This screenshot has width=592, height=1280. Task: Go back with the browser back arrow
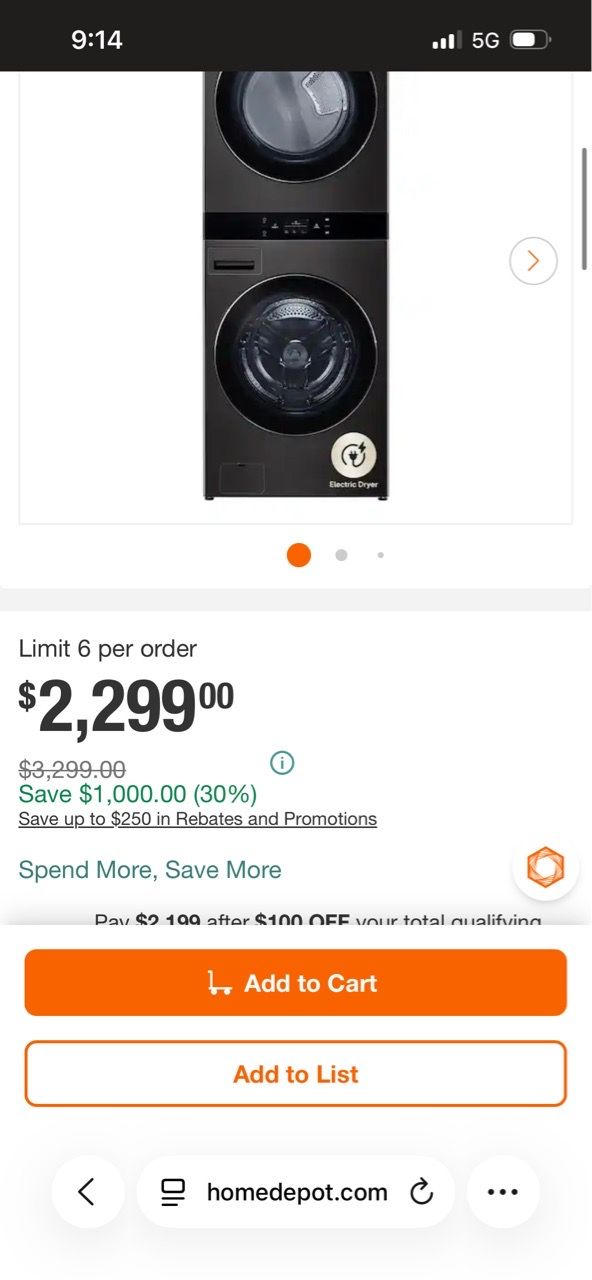87,1191
